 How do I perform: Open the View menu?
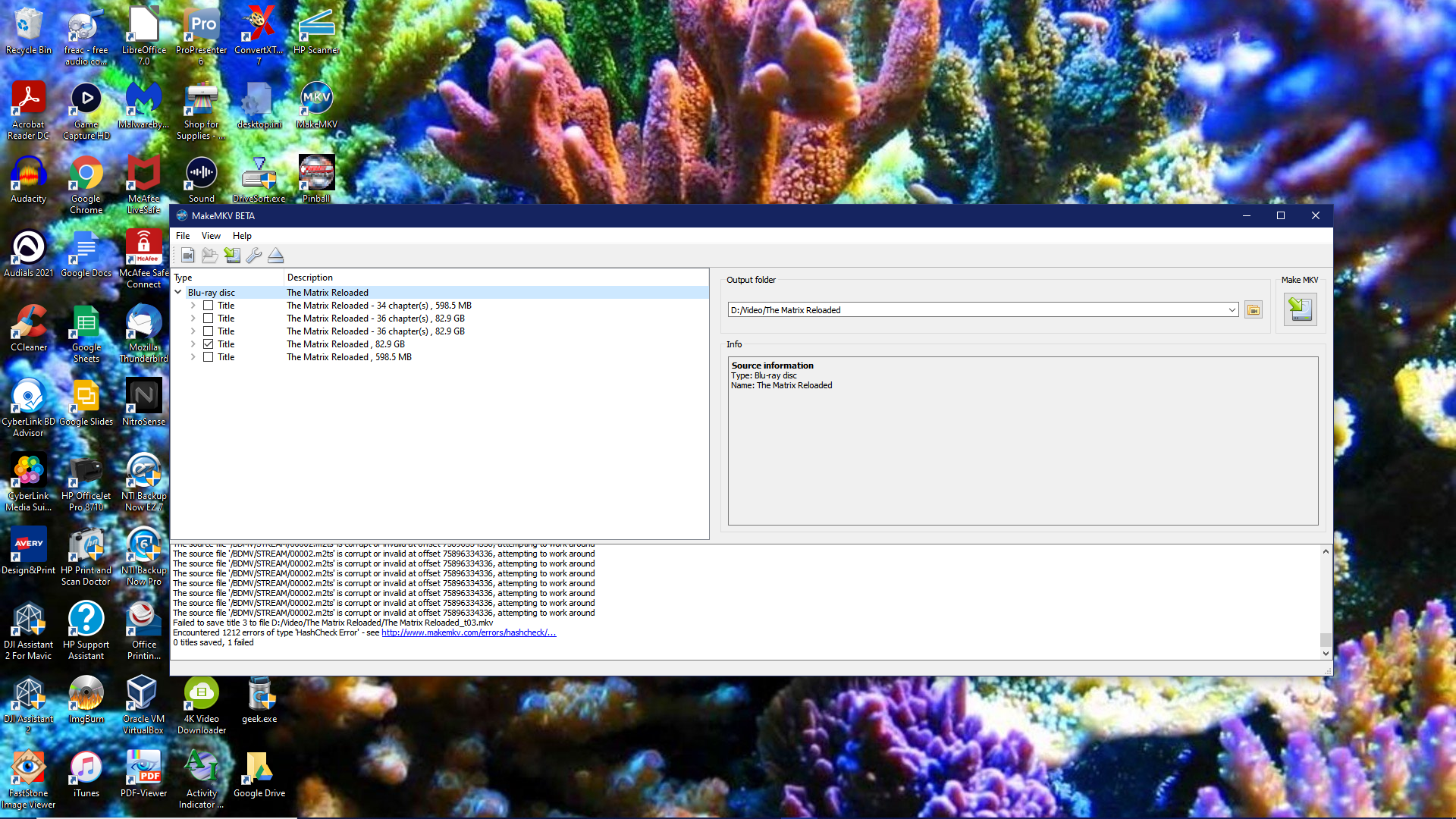(211, 236)
